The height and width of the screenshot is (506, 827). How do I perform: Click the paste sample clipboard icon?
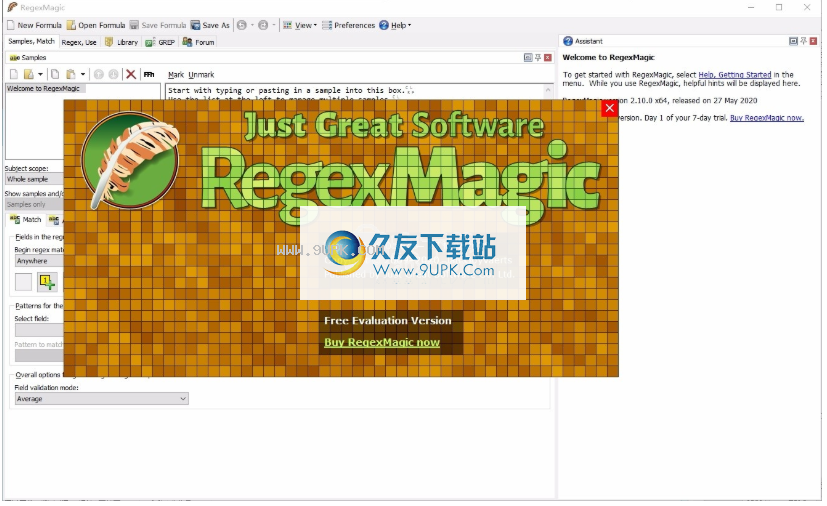pos(71,74)
